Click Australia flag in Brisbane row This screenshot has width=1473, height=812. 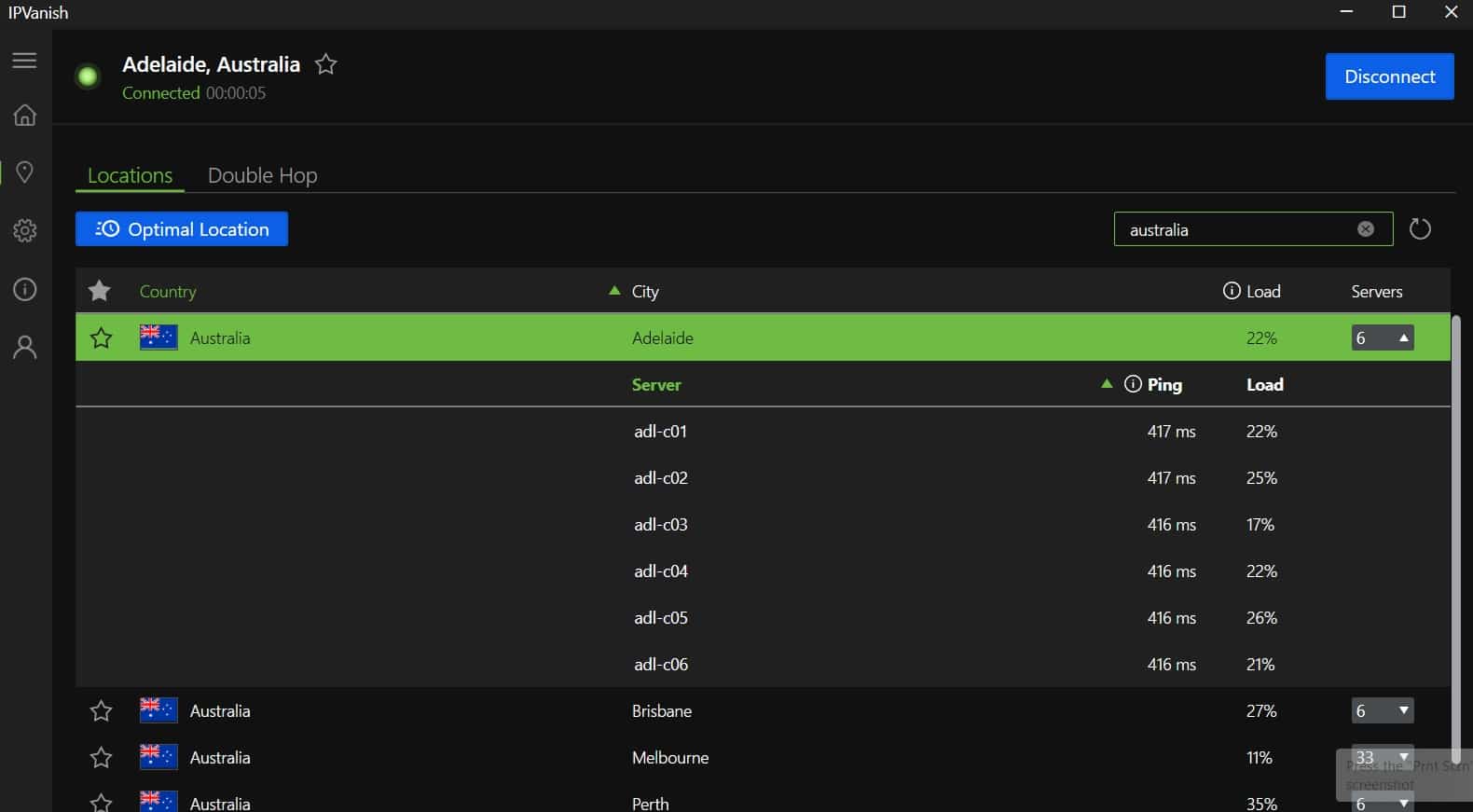[x=158, y=710]
